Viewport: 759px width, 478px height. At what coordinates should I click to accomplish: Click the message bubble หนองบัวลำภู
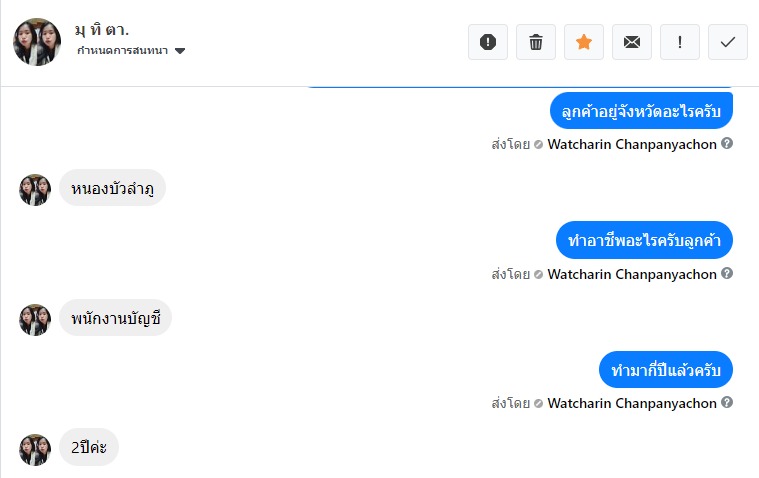point(112,188)
